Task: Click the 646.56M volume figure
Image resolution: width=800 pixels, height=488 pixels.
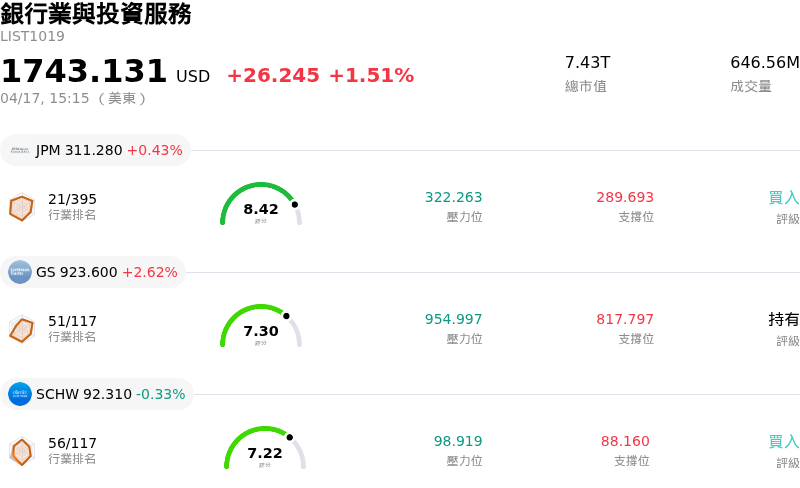Action: [x=764, y=63]
